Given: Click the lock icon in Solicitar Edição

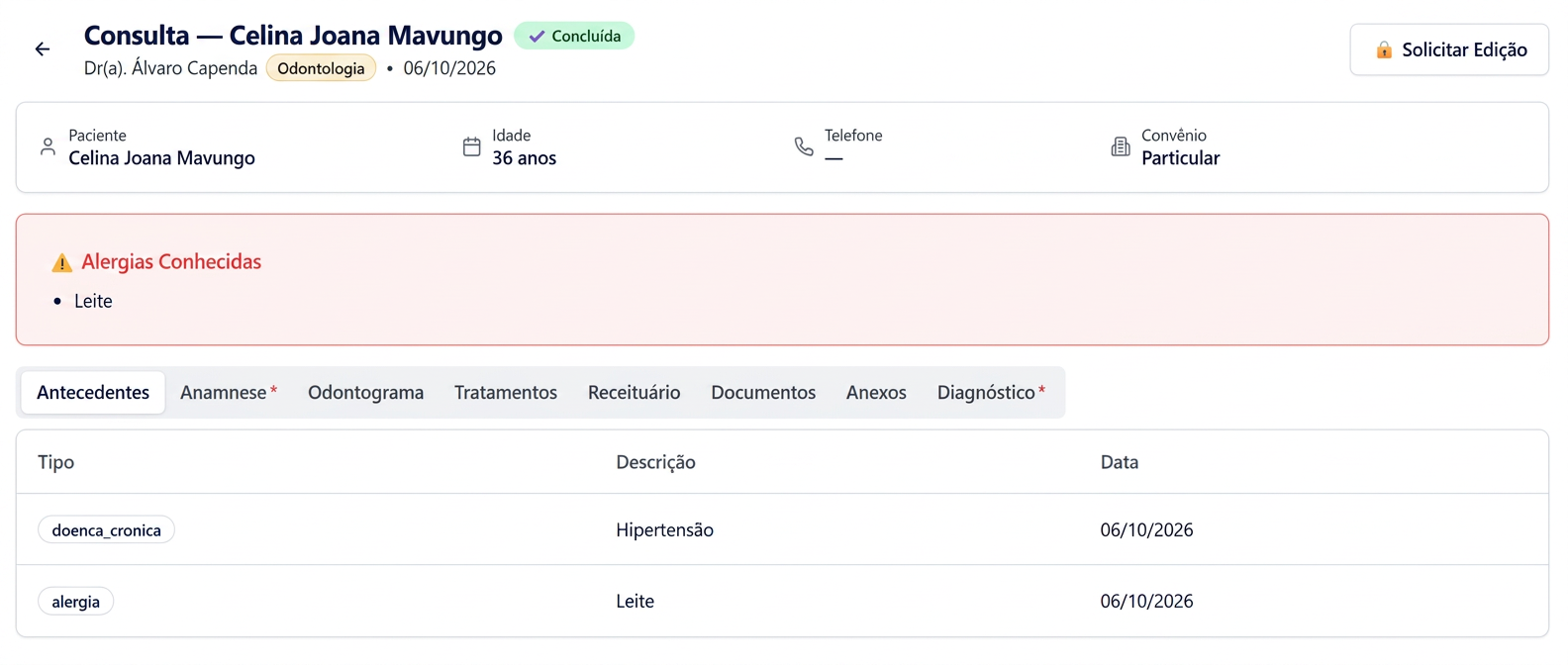Looking at the screenshot, I should pos(1384,49).
